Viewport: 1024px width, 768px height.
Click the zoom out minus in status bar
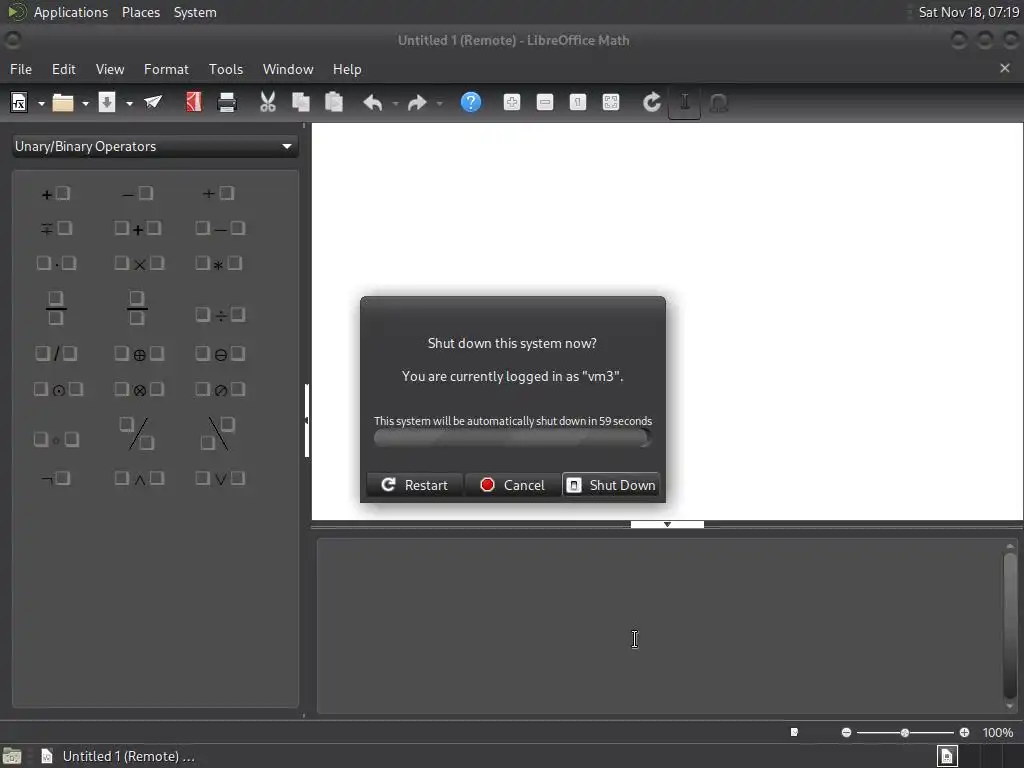click(x=846, y=733)
